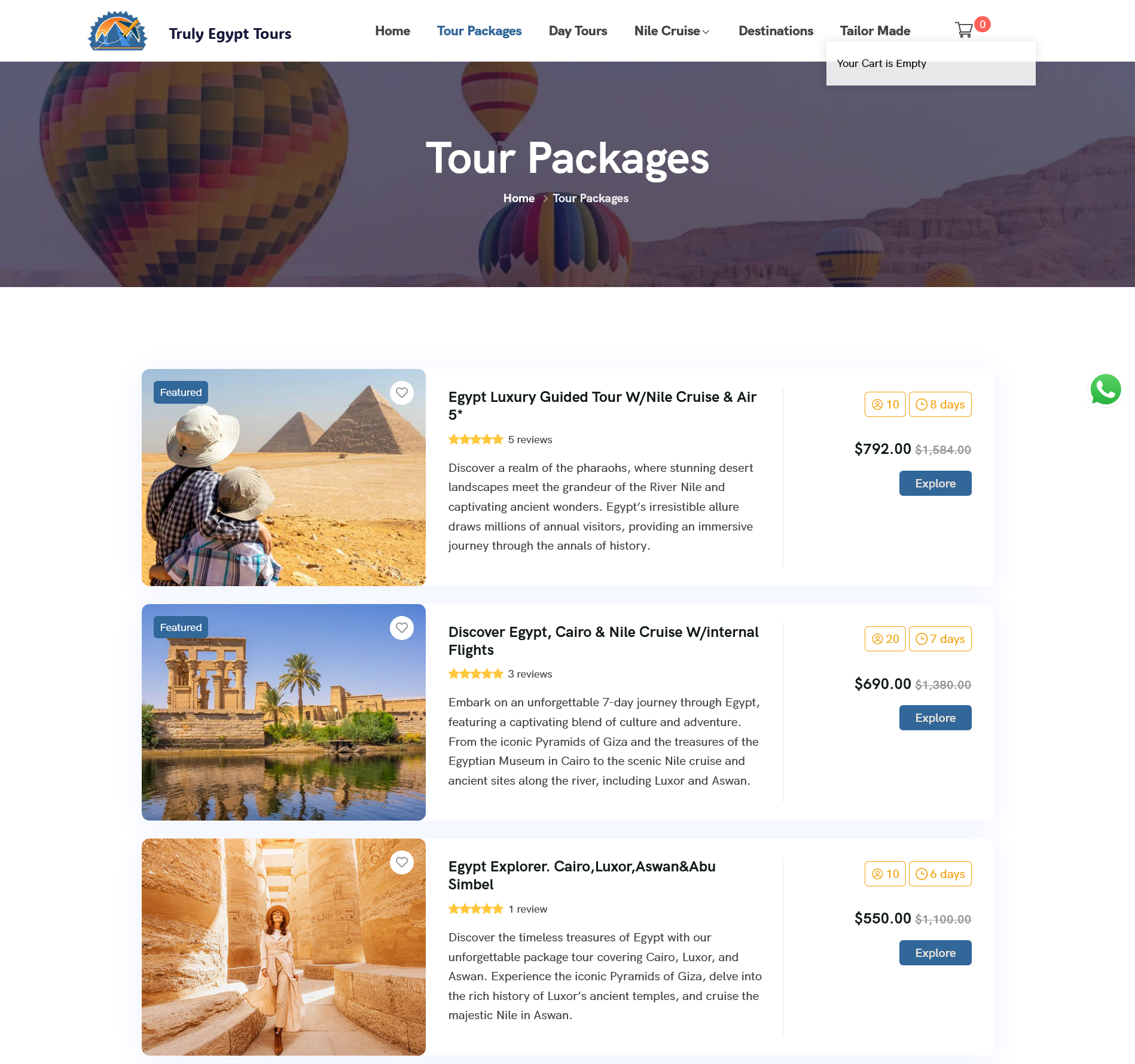Toggle wishlist heart on Discover Egypt tour
Image resolution: width=1135 pixels, height=1064 pixels.
coord(402,628)
